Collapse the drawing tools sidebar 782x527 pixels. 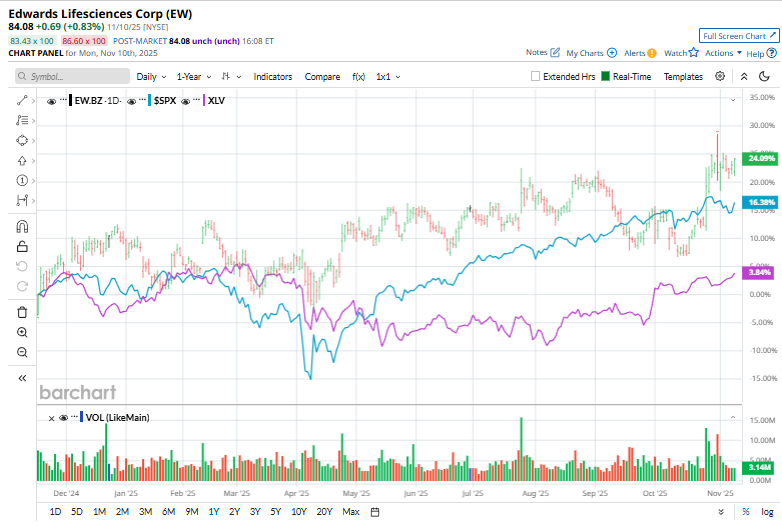tap(22, 378)
